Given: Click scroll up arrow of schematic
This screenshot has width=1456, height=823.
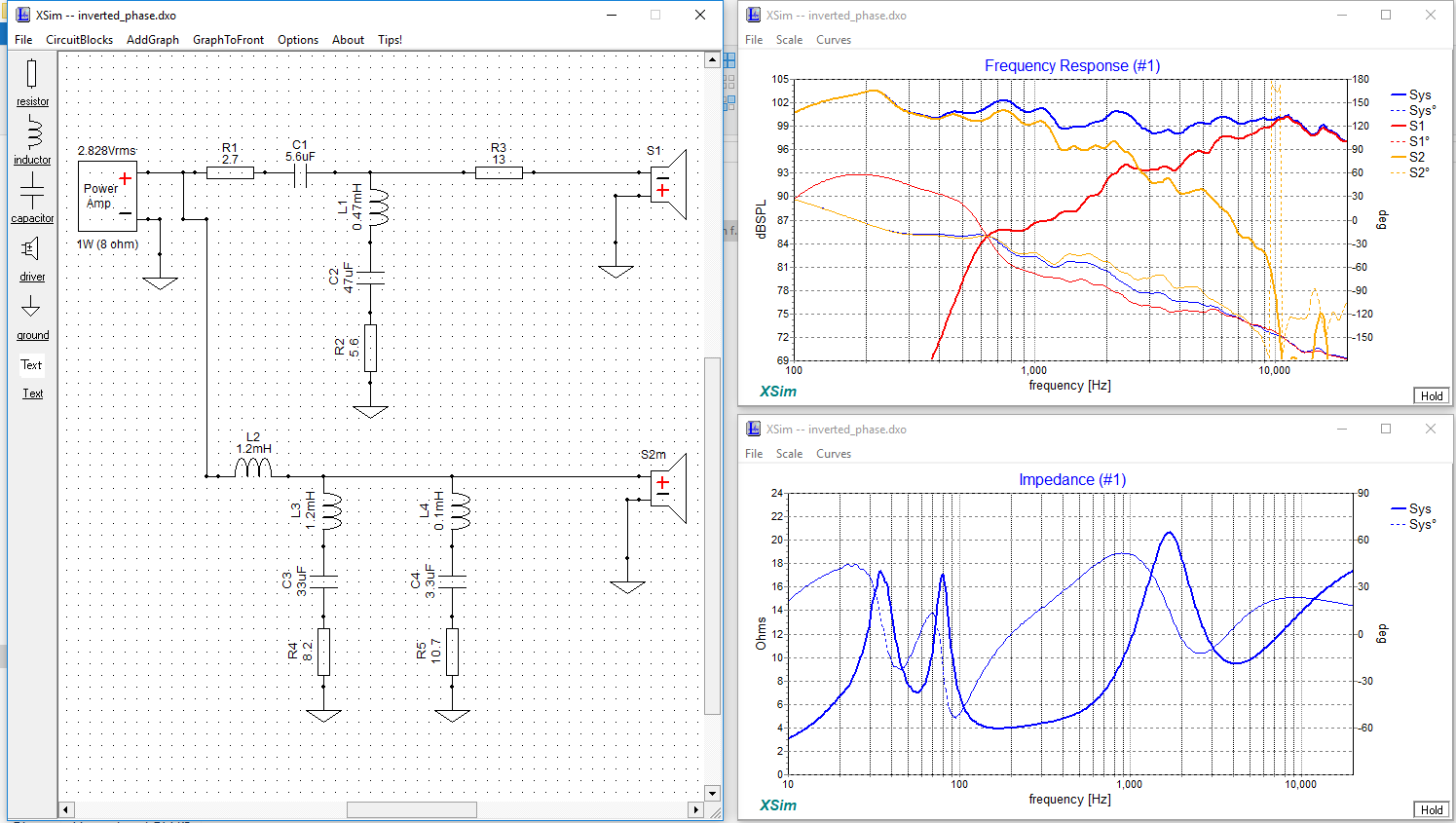Looking at the screenshot, I should tap(712, 60).
